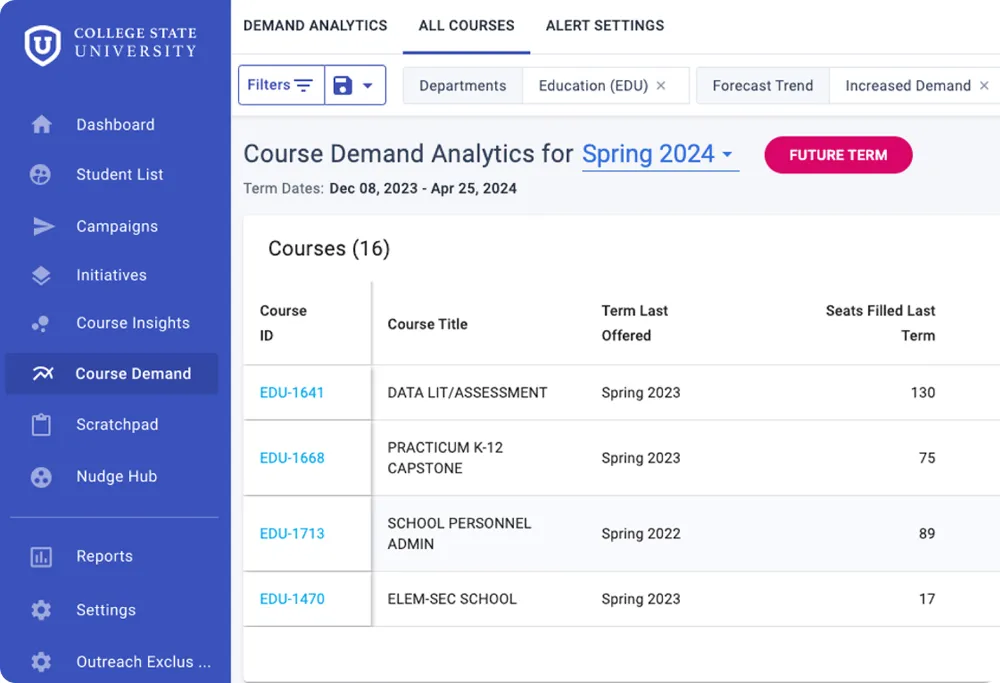Click Spring 2022 in the EDU-1713 row

pyautogui.click(x=641, y=534)
